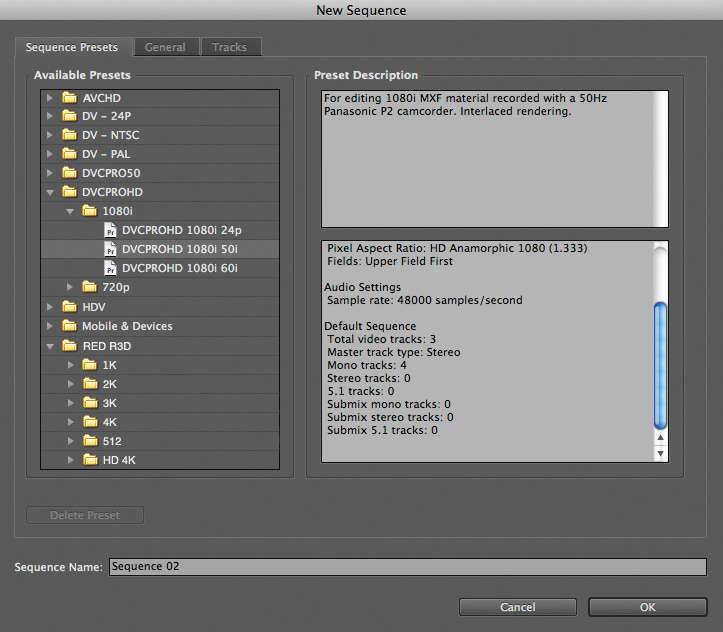Click the HDV folder icon
Image resolution: width=723 pixels, height=632 pixels.
click(70, 307)
